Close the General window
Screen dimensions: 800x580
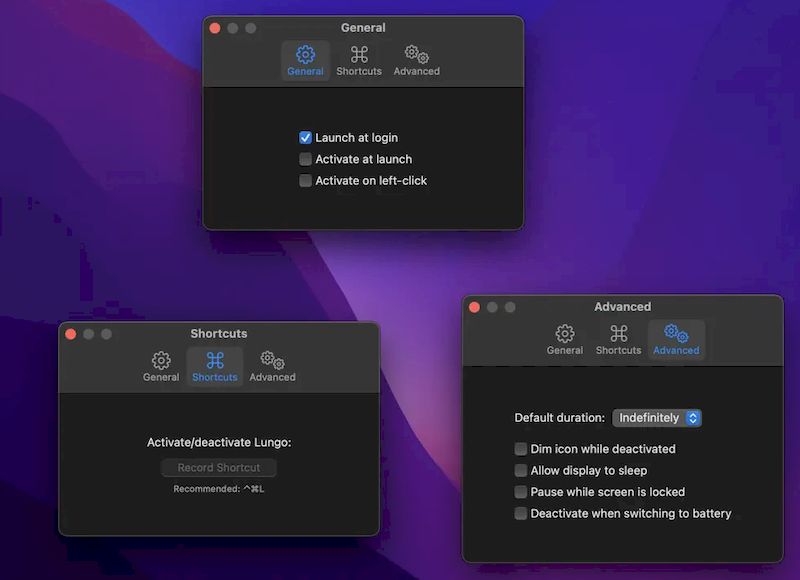click(215, 28)
